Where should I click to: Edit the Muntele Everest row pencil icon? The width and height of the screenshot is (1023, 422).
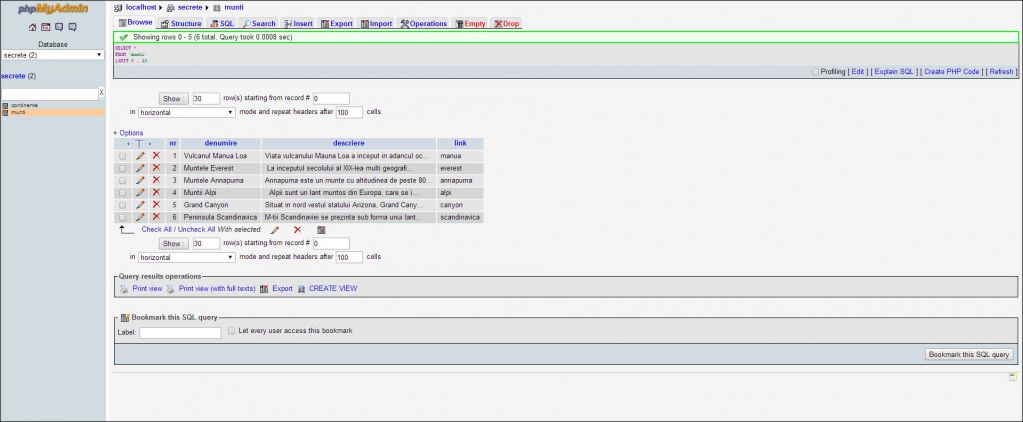[x=141, y=168]
